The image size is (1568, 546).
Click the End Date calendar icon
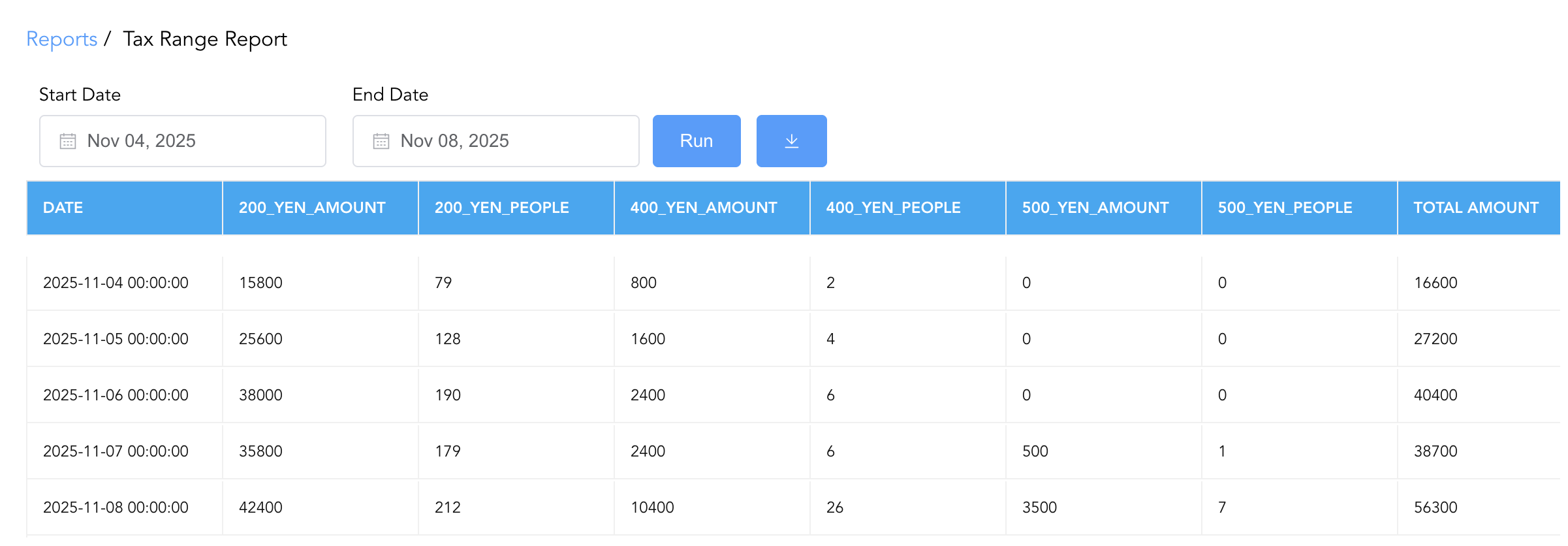coord(381,141)
